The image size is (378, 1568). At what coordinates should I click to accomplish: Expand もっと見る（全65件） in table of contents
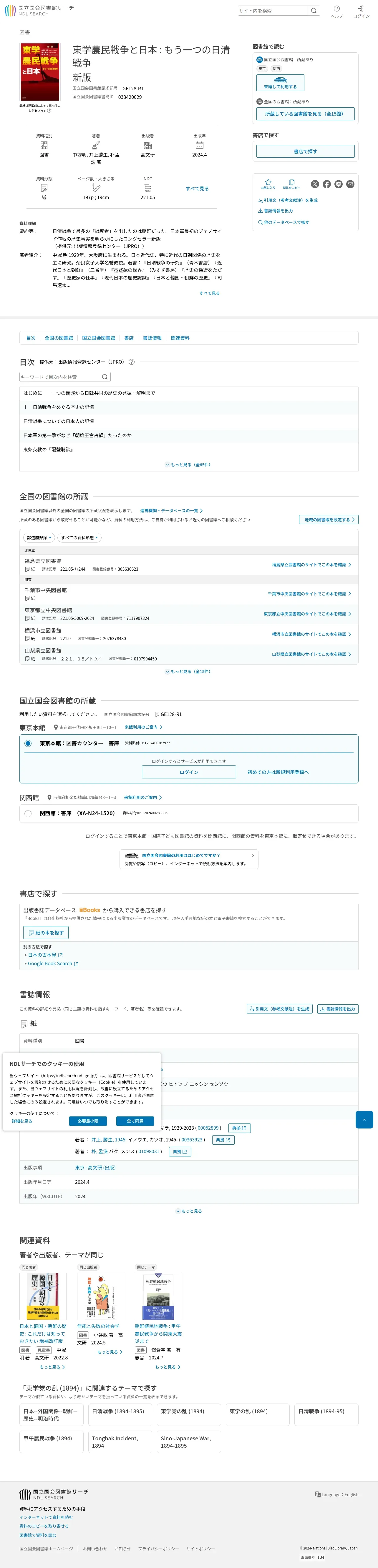tap(189, 465)
